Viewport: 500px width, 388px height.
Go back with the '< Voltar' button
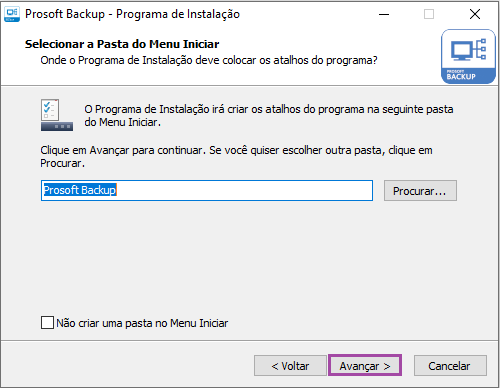290,366
